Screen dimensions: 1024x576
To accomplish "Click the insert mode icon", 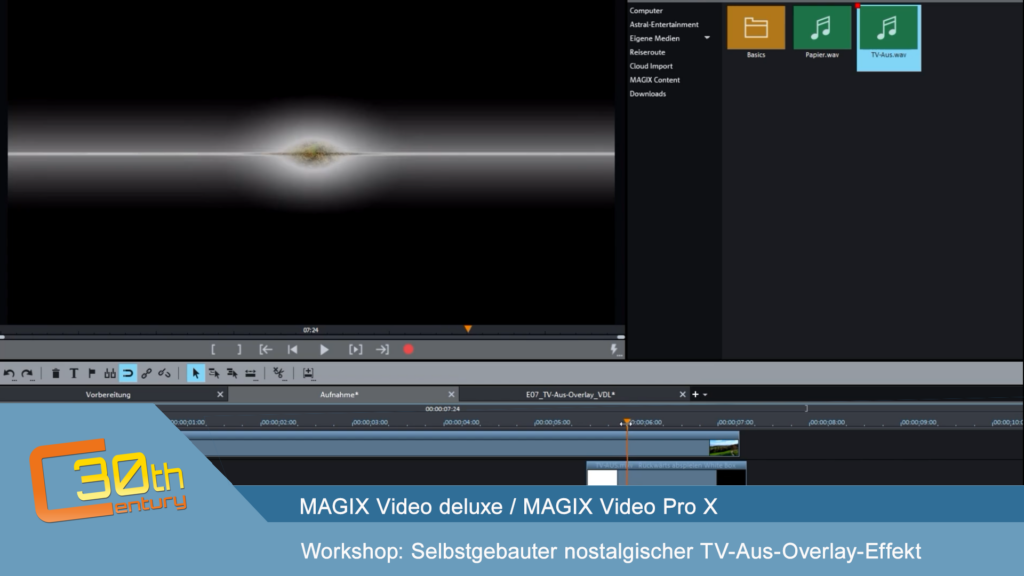I will [x=308, y=374].
